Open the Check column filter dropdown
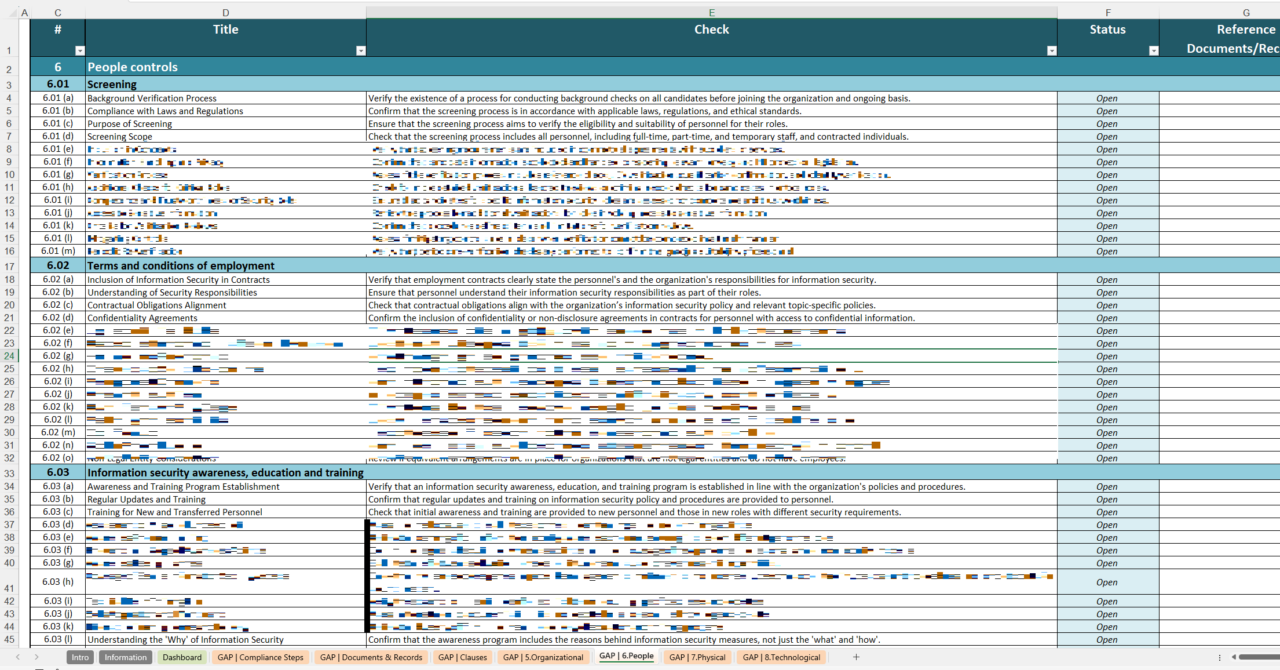This screenshot has width=1280, height=670. point(1050,48)
